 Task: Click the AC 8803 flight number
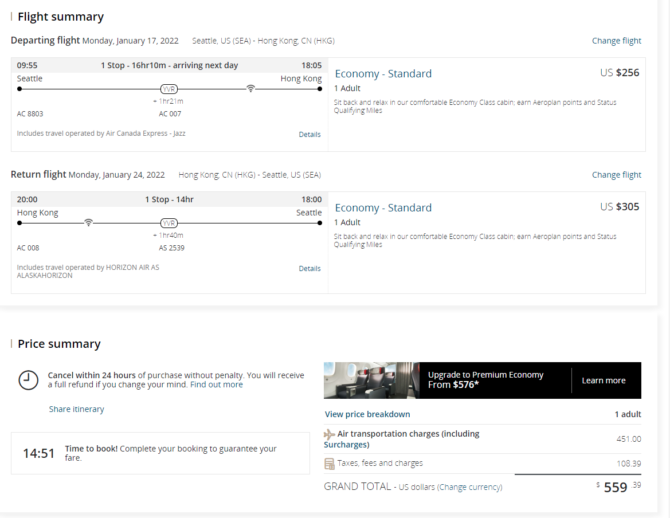point(30,114)
